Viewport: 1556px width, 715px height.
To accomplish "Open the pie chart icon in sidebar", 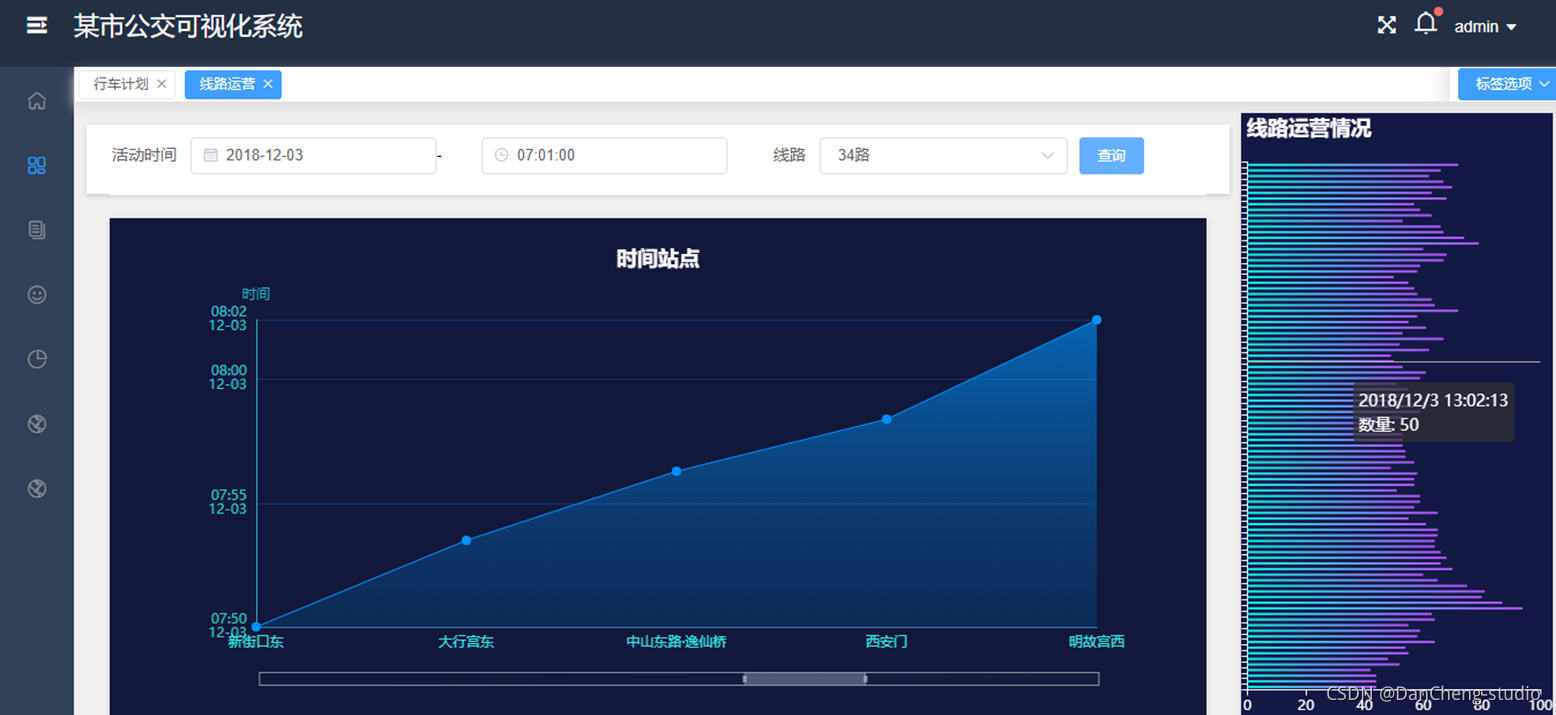I will click(x=37, y=359).
